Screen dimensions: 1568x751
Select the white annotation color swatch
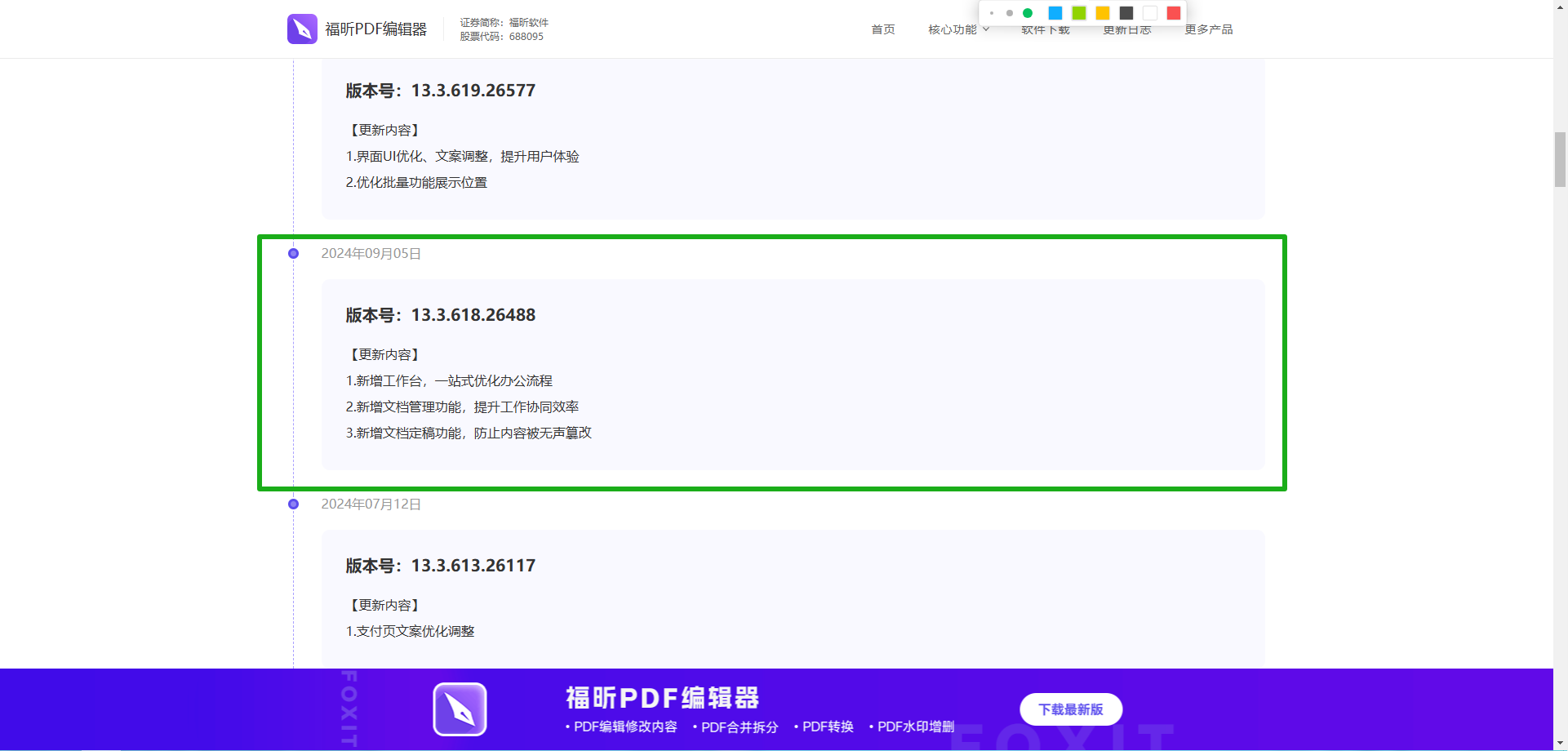coord(1150,13)
